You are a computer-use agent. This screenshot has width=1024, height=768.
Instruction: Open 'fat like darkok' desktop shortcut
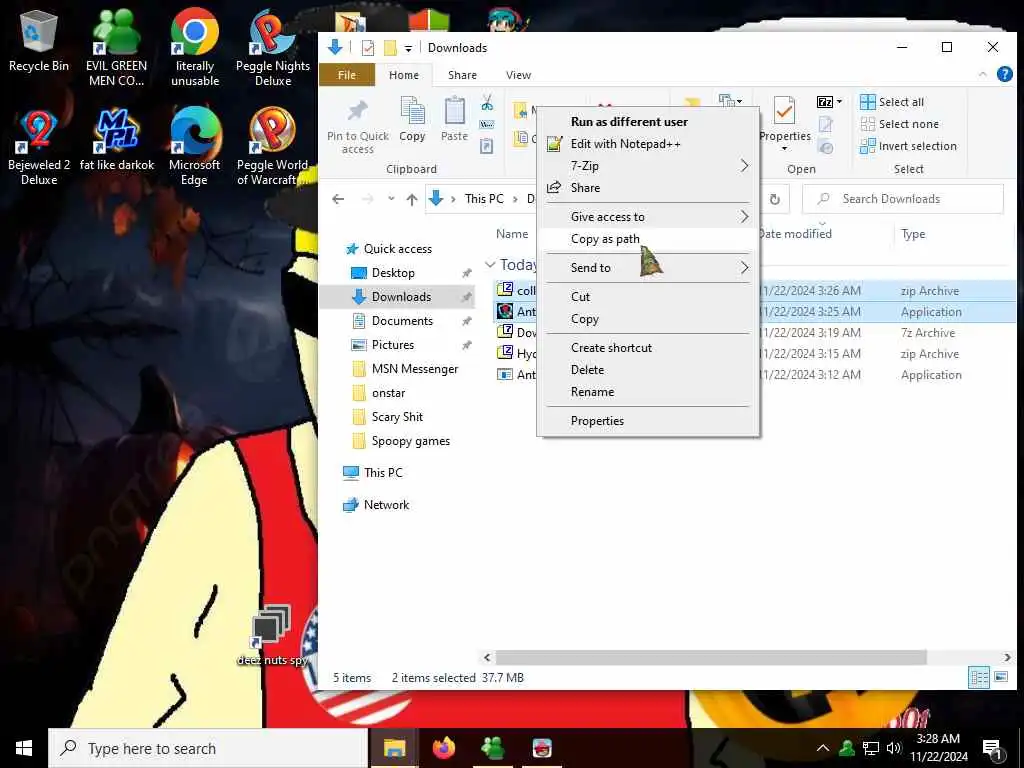pos(117,140)
